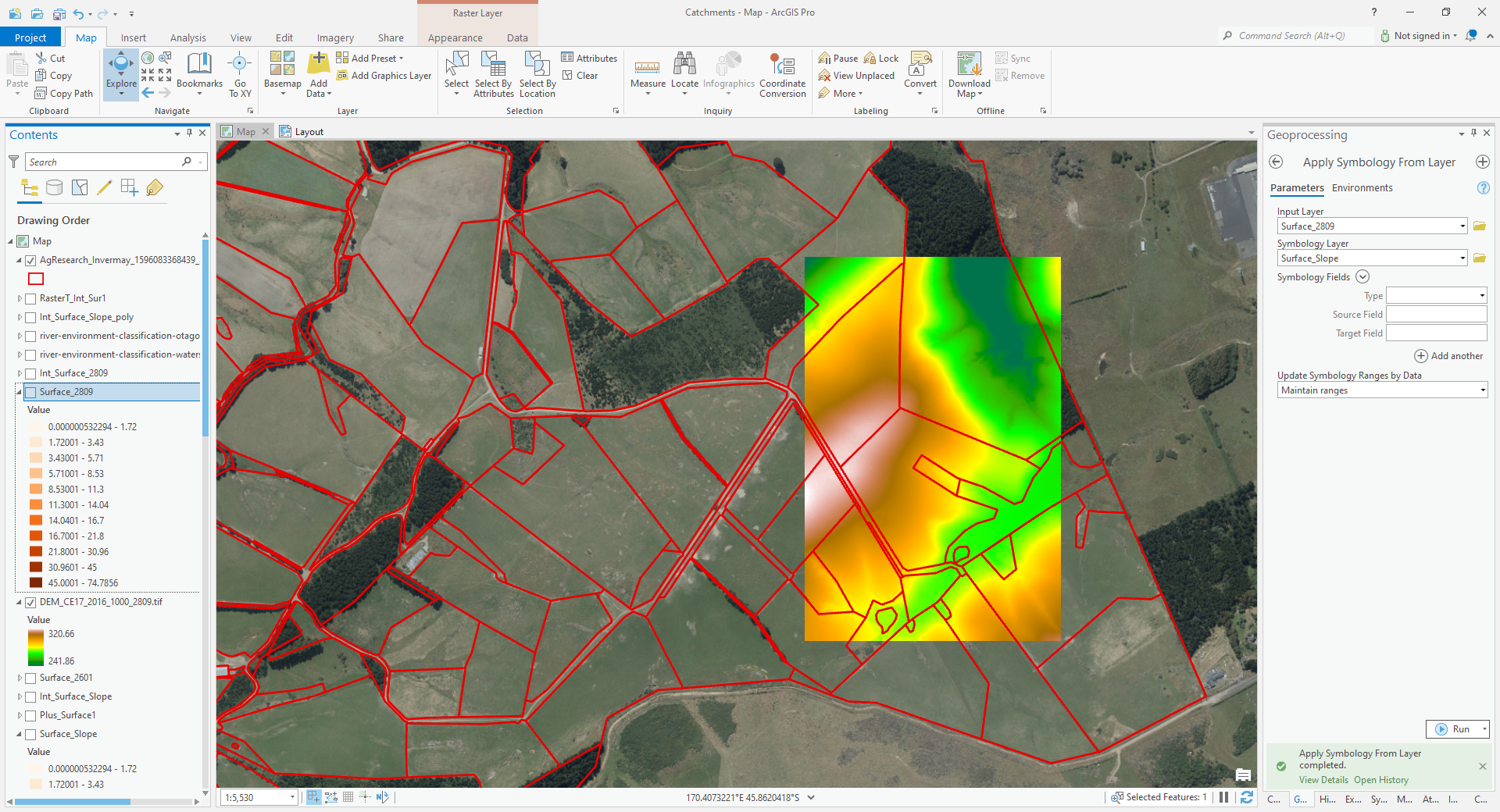Click the Open History link
The image size is (1500, 812).
coord(1380,779)
